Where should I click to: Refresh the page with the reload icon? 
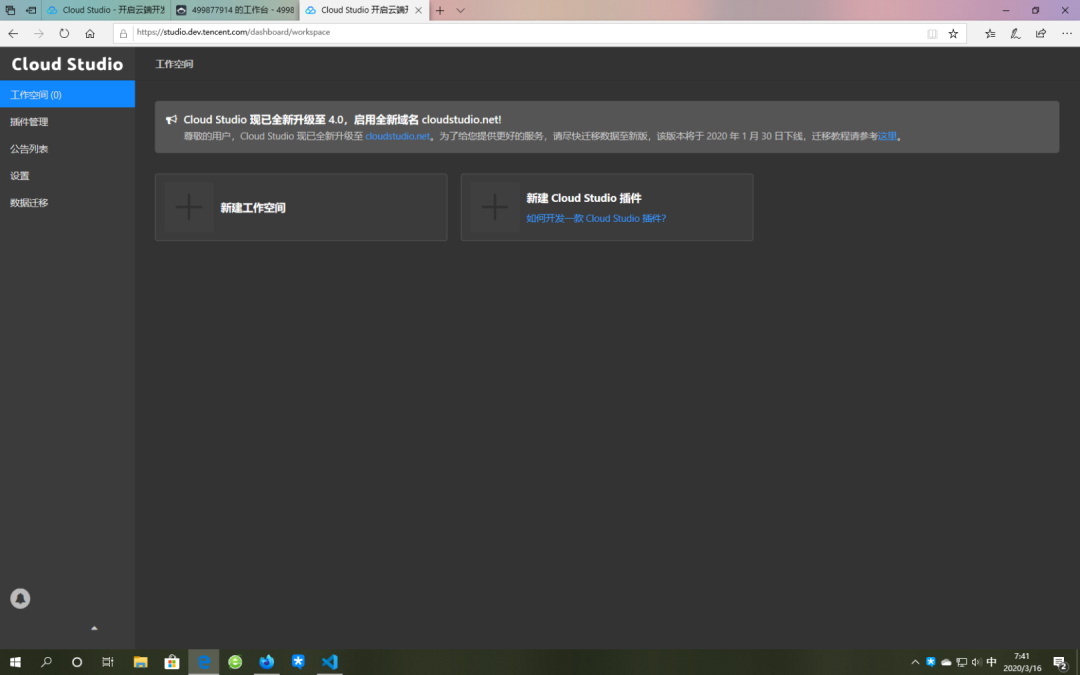pyautogui.click(x=64, y=32)
